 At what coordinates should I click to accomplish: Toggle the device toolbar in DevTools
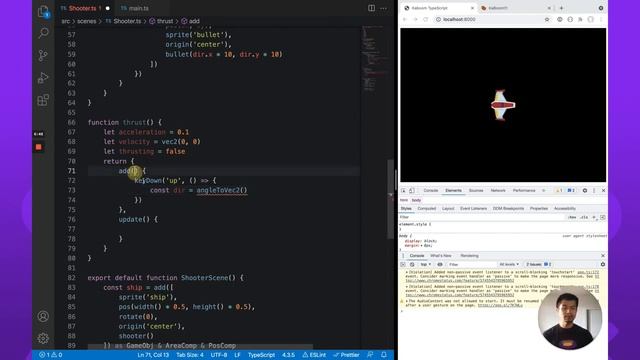[412, 191]
